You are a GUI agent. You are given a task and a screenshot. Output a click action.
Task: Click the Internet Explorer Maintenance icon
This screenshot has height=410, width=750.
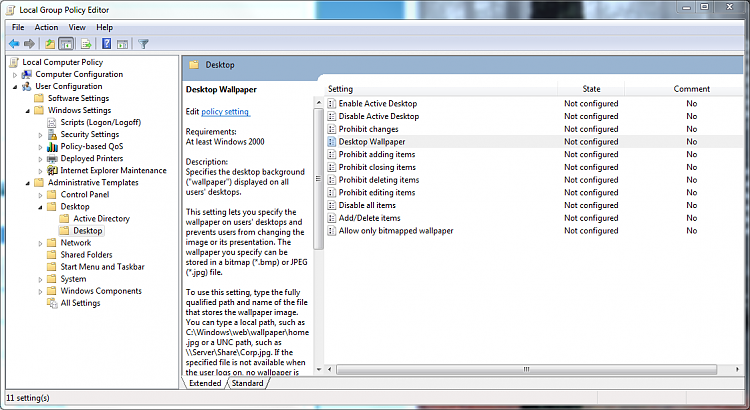(52, 170)
